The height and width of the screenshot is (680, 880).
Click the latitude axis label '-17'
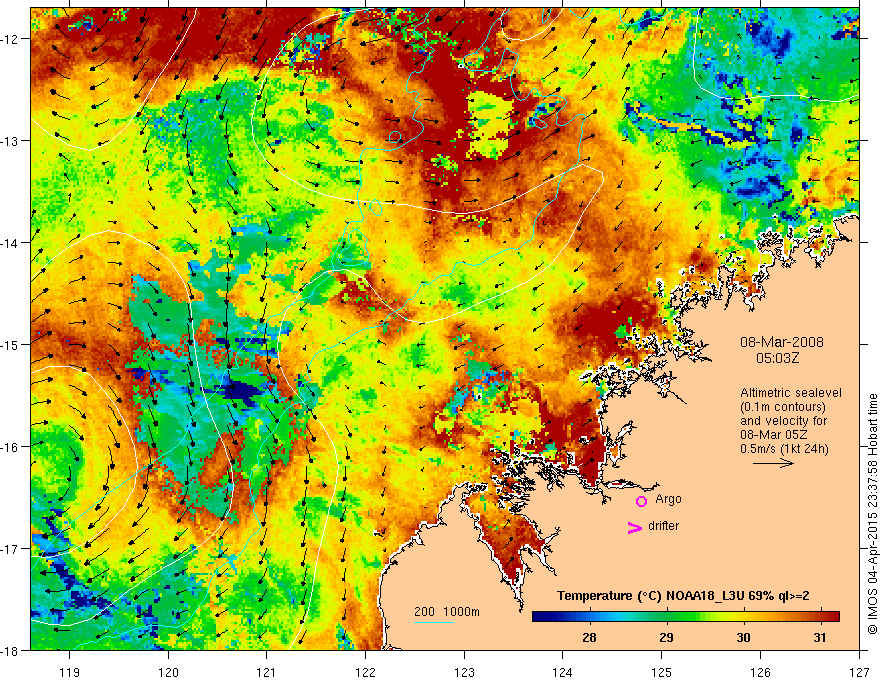(x=8, y=548)
